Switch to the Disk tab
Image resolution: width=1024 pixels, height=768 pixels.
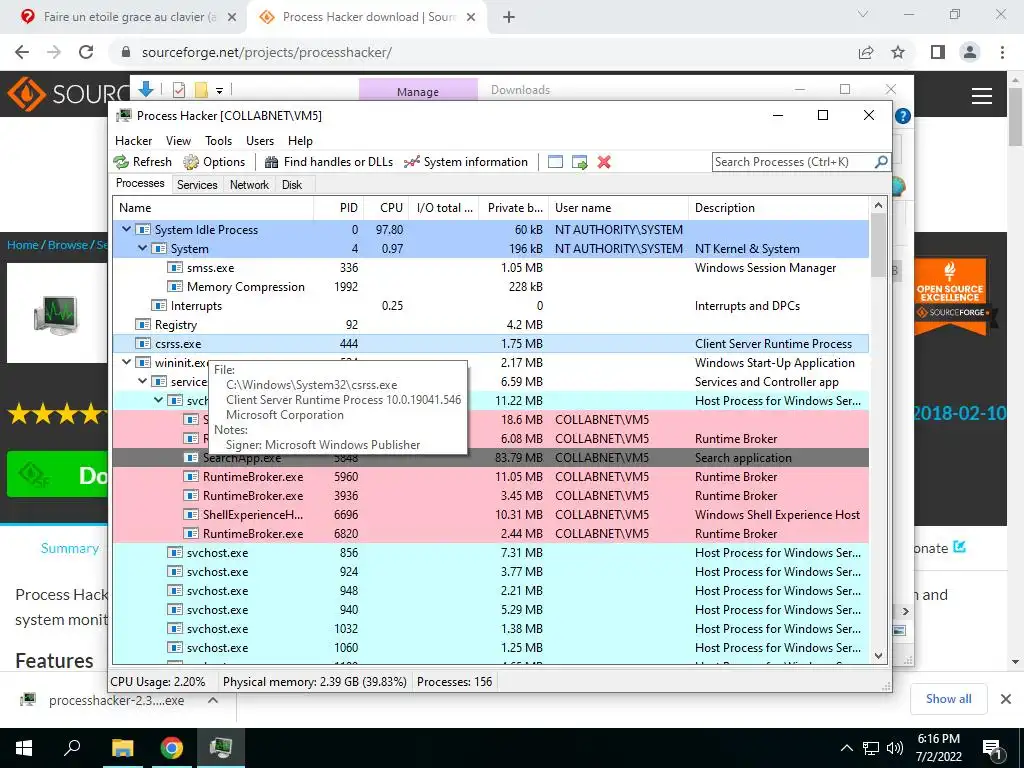[292, 185]
